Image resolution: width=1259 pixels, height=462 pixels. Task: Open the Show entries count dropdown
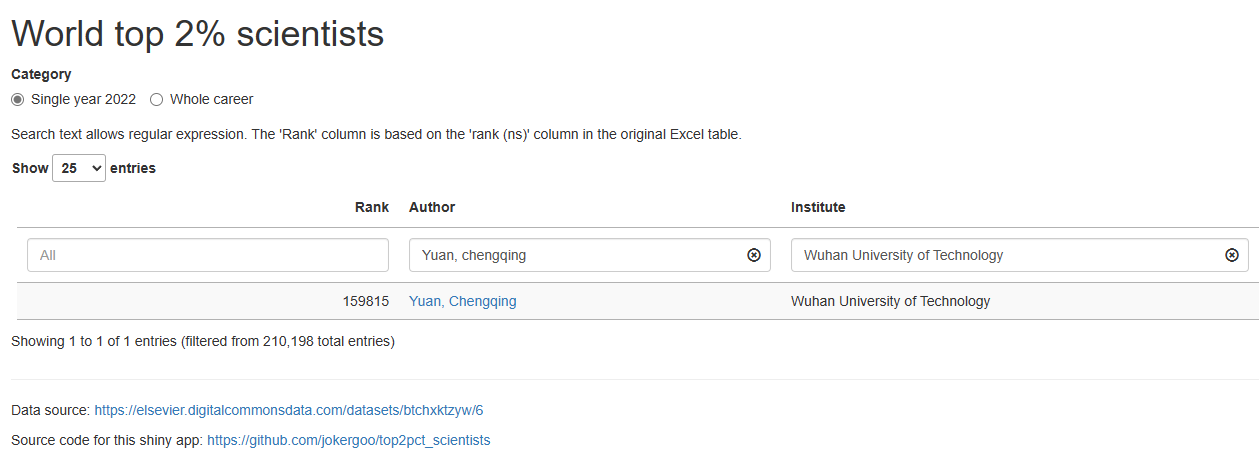(x=79, y=168)
